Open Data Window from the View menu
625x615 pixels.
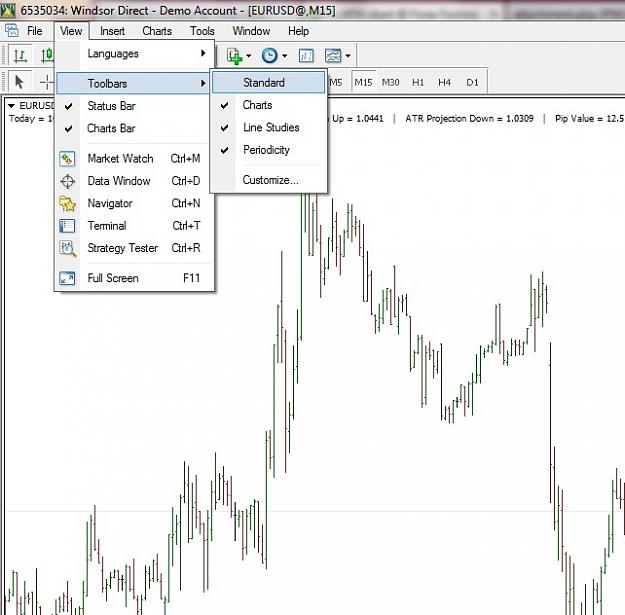134,181
